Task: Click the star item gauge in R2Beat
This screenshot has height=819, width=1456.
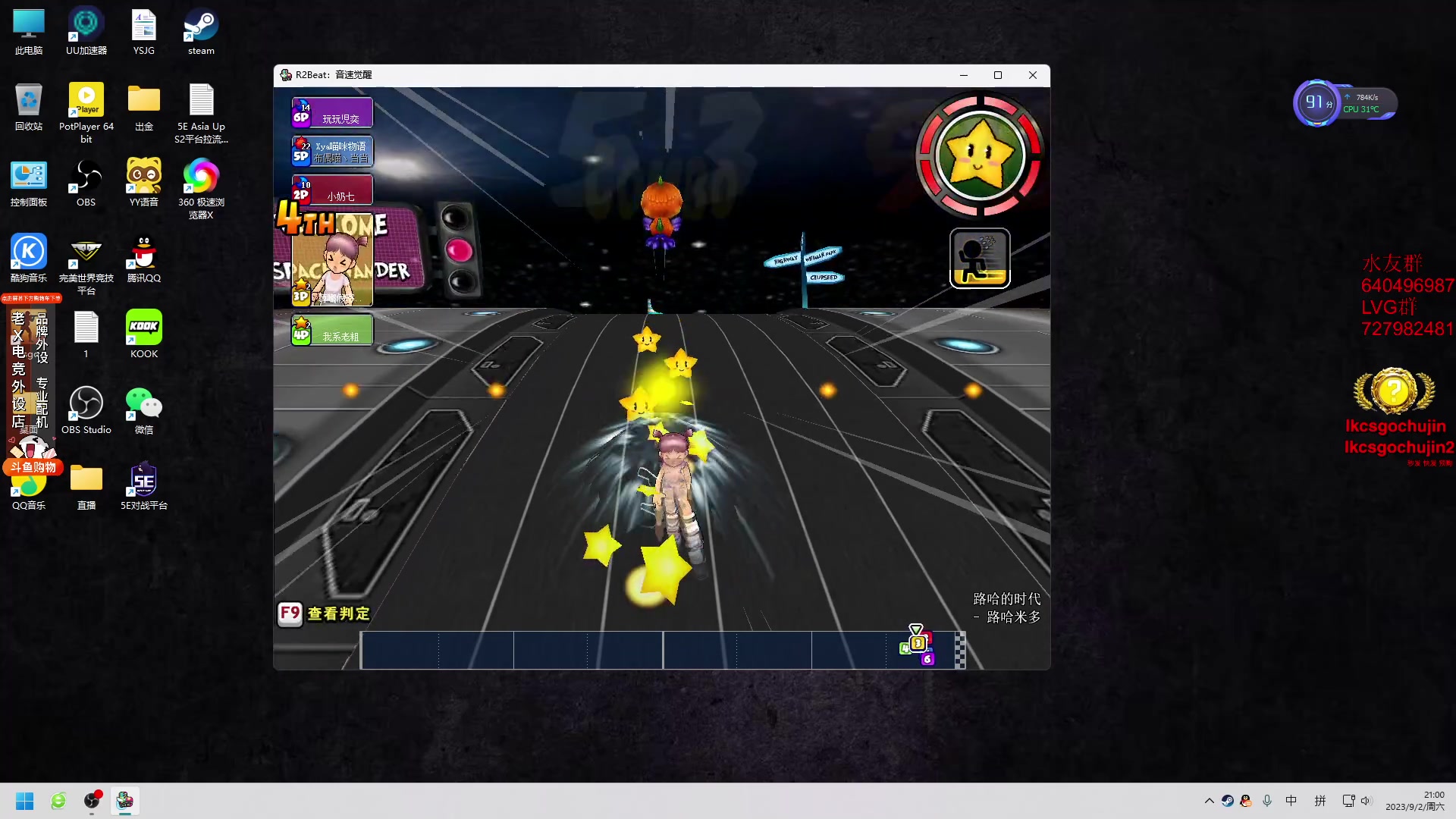Action: click(980, 157)
